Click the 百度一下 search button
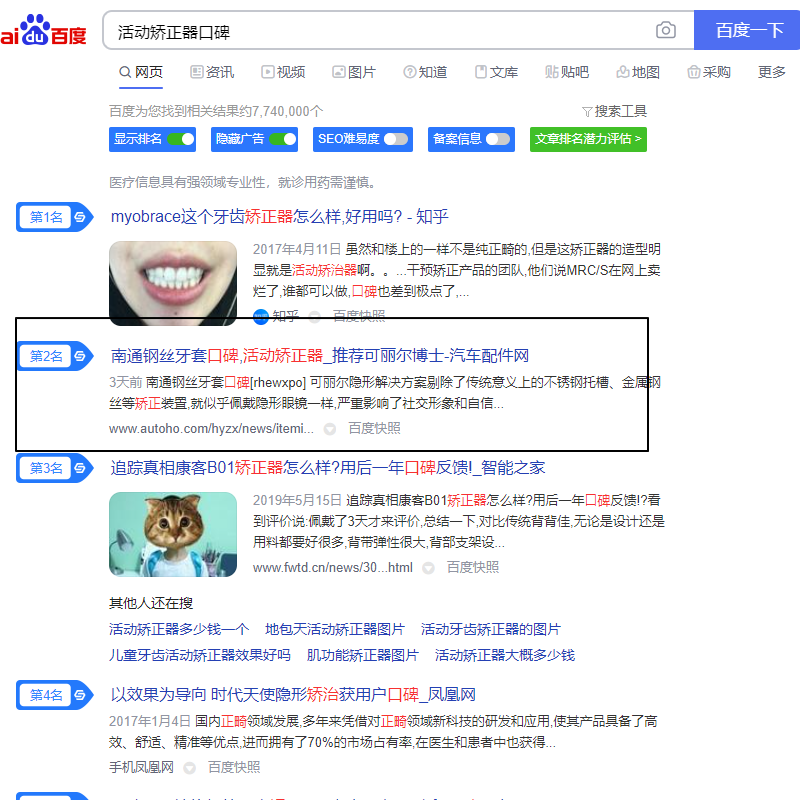 (x=747, y=30)
